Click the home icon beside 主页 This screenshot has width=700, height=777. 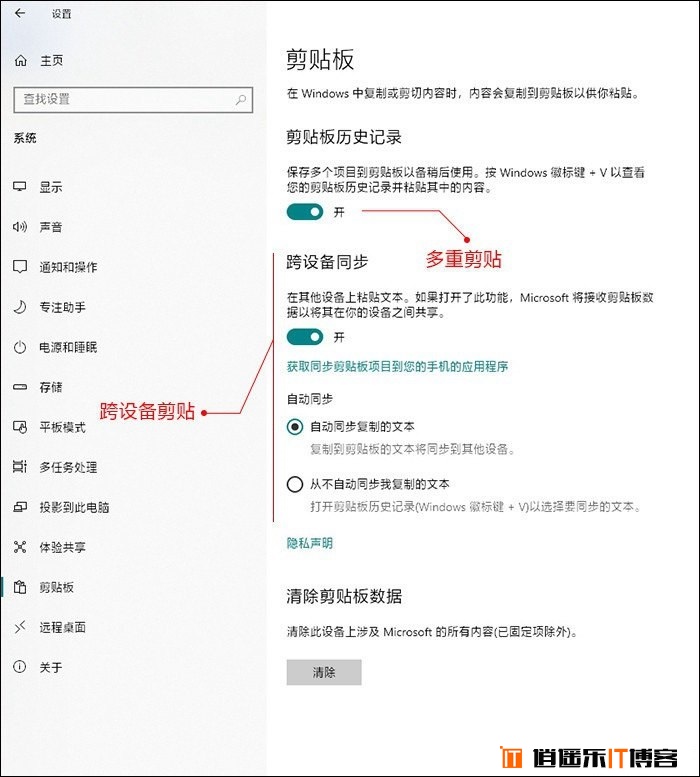coord(20,60)
